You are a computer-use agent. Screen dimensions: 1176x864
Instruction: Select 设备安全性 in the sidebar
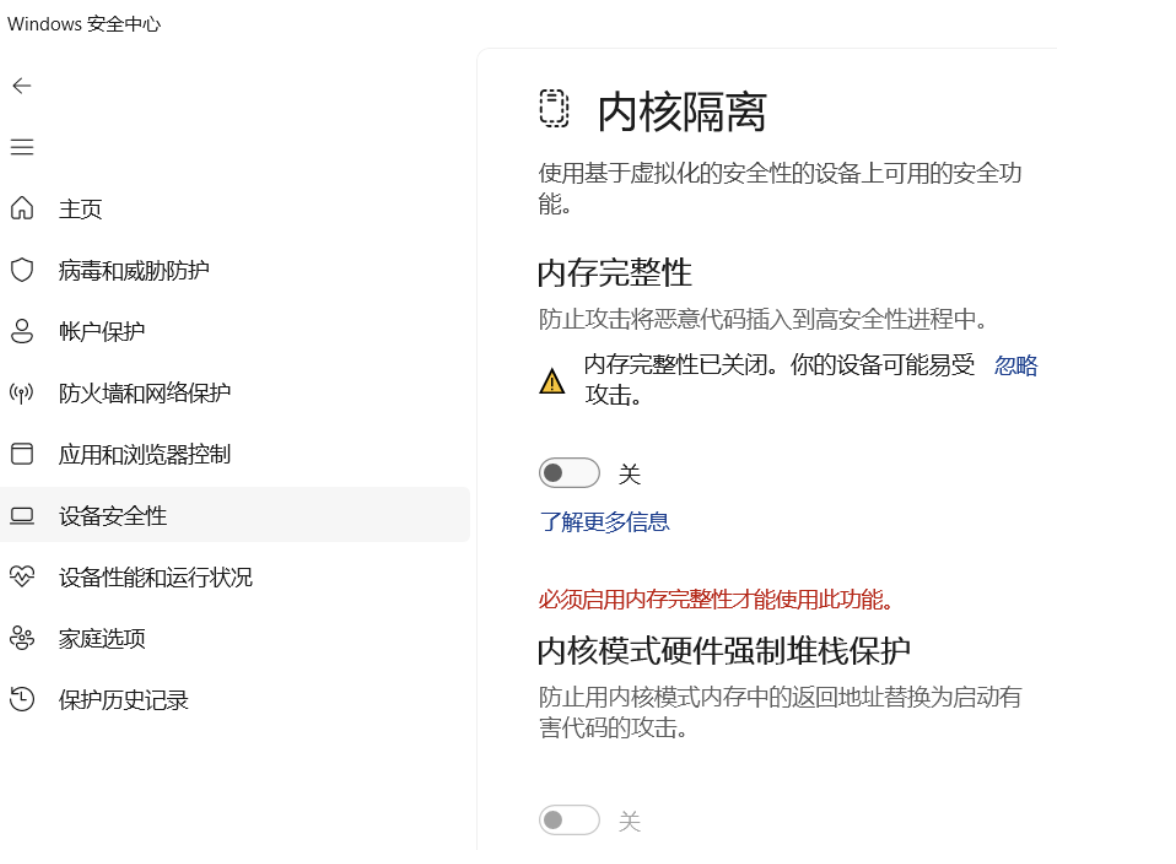pos(235,515)
